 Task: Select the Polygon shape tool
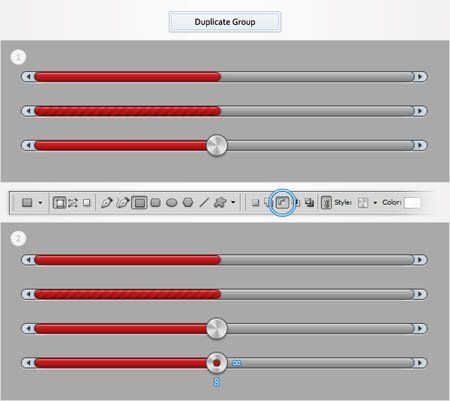(188, 202)
